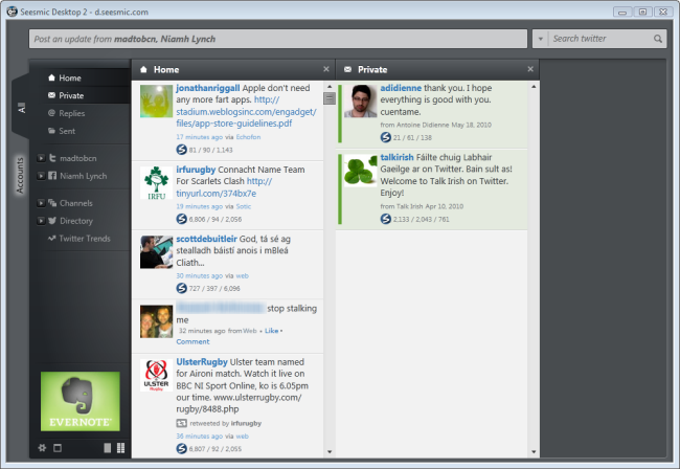Open Twitter Trends in sidebar
This screenshot has height=469, width=680.
pyautogui.click(x=79, y=239)
